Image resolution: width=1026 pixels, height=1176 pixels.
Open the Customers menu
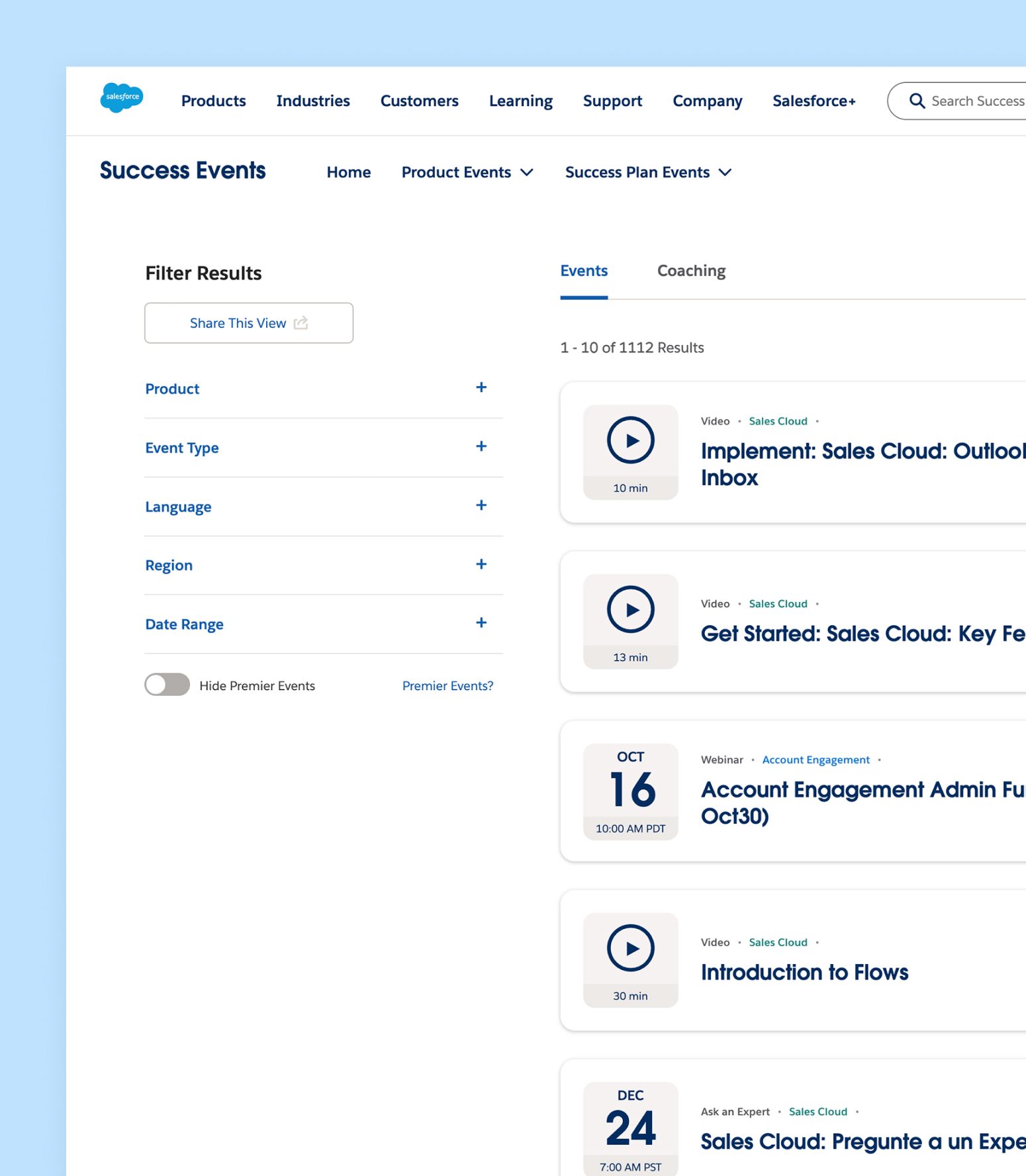click(x=419, y=101)
